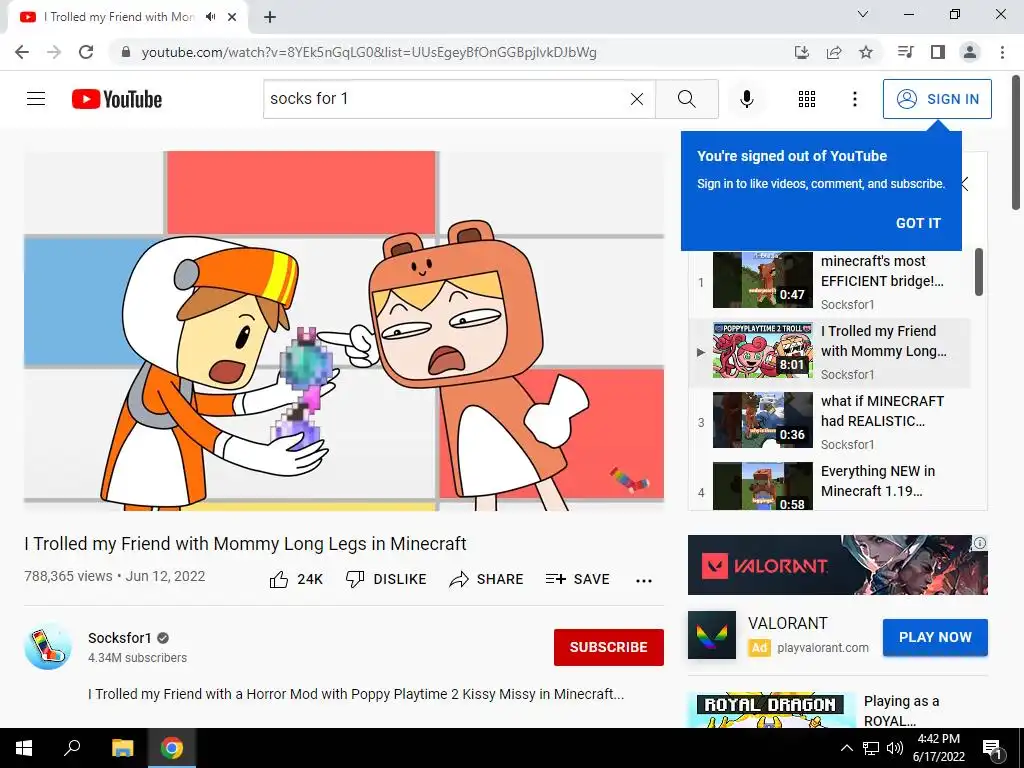The image size is (1024, 768).
Task: Reload the page
Action: click(x=86, y=52)
